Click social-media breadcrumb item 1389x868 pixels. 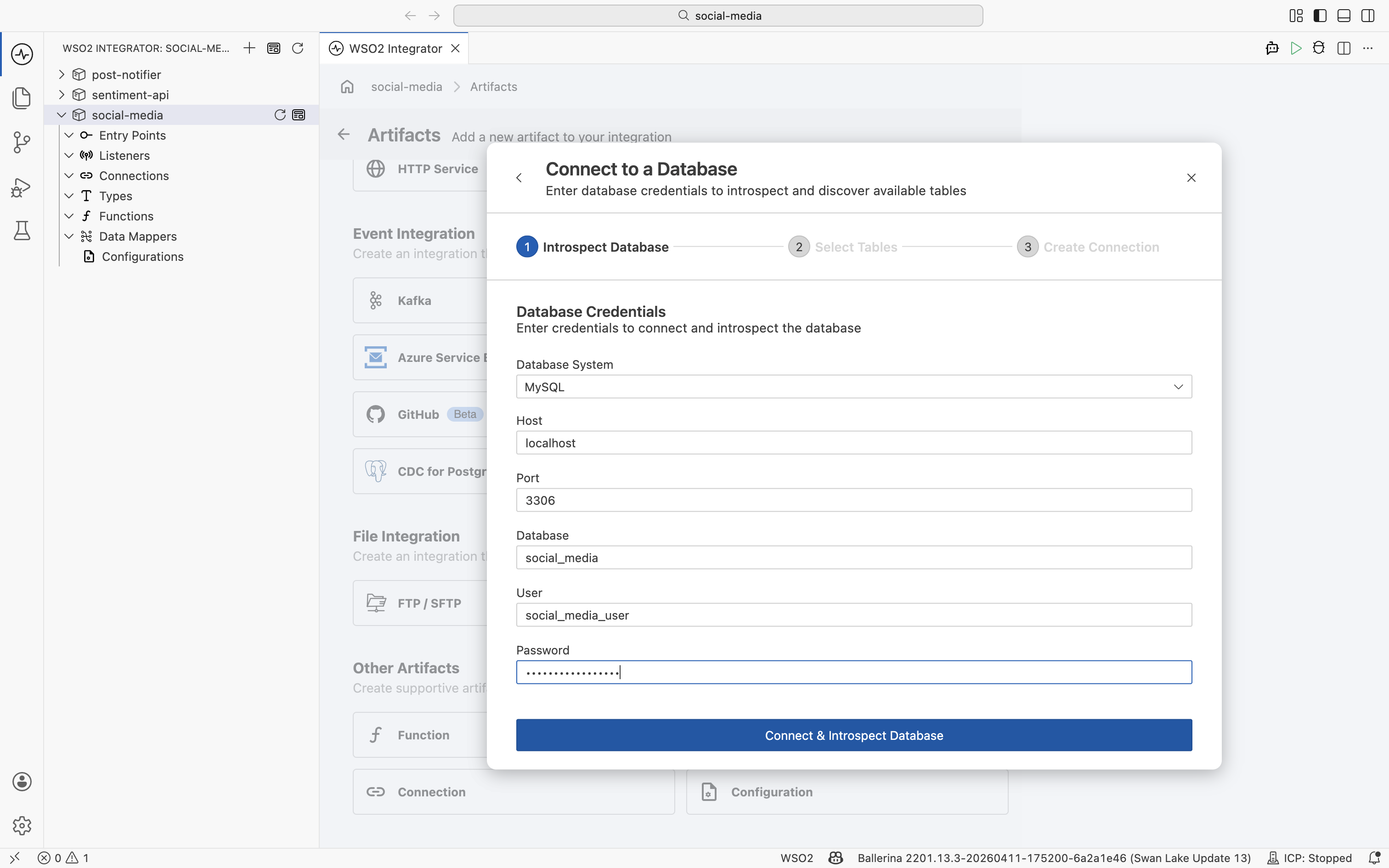(x=407, y=87)
